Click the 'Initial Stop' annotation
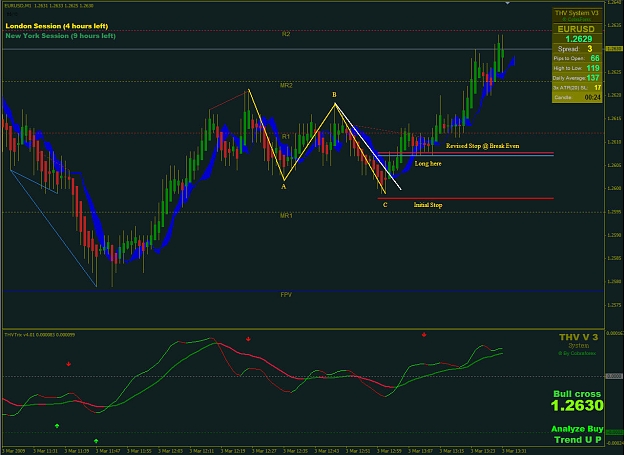 click(428, 205)
